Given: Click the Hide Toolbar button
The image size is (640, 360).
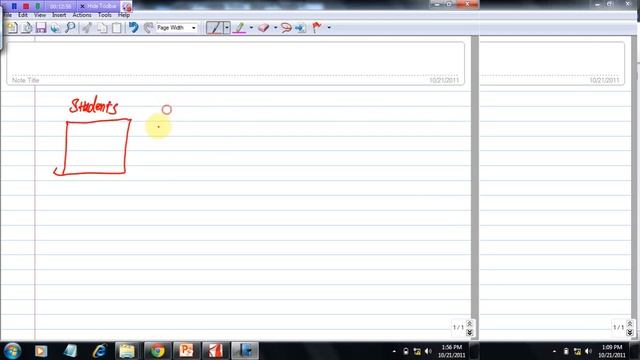Looking at the screenshot, I should pyautogui.click(x=98, y=6).
